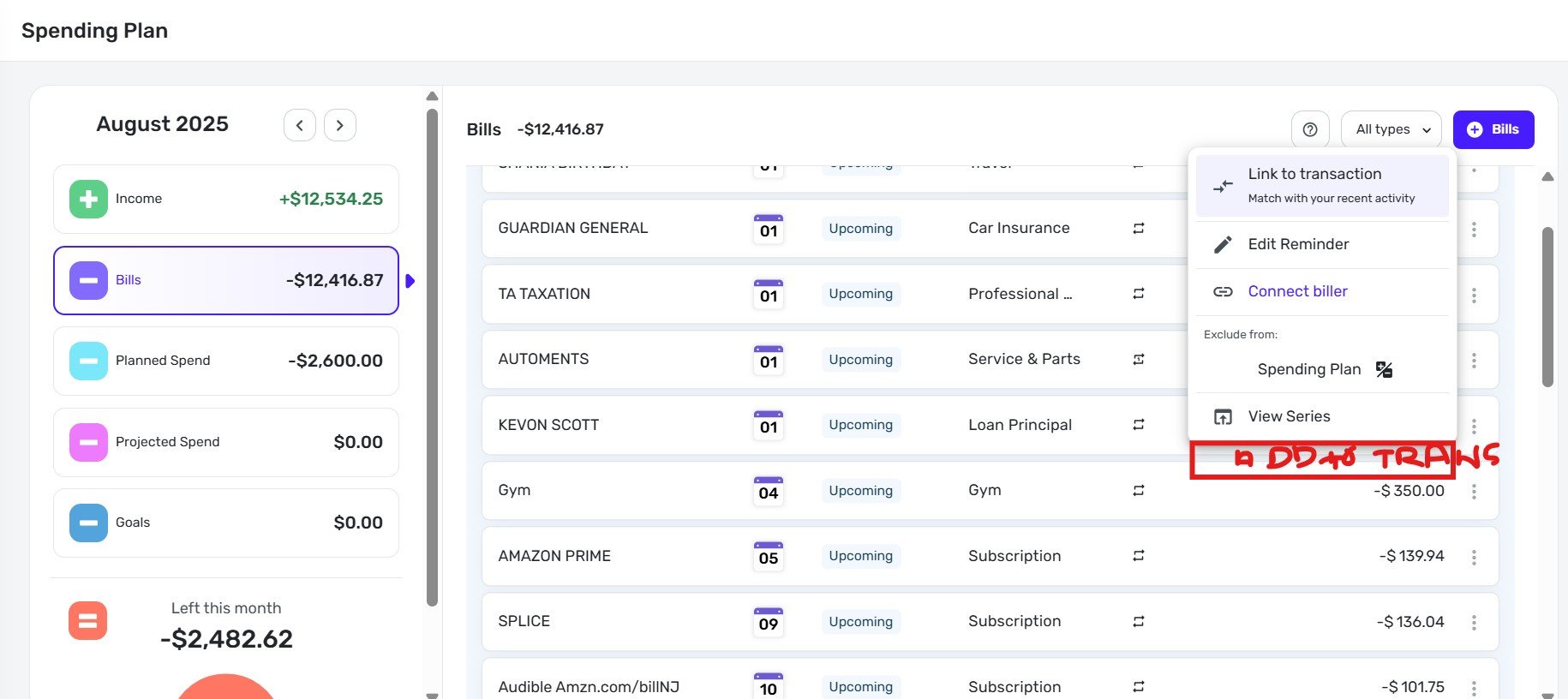The image size is (1568, 699).
Task: Click the blue Goals icon
Action: 88,523
